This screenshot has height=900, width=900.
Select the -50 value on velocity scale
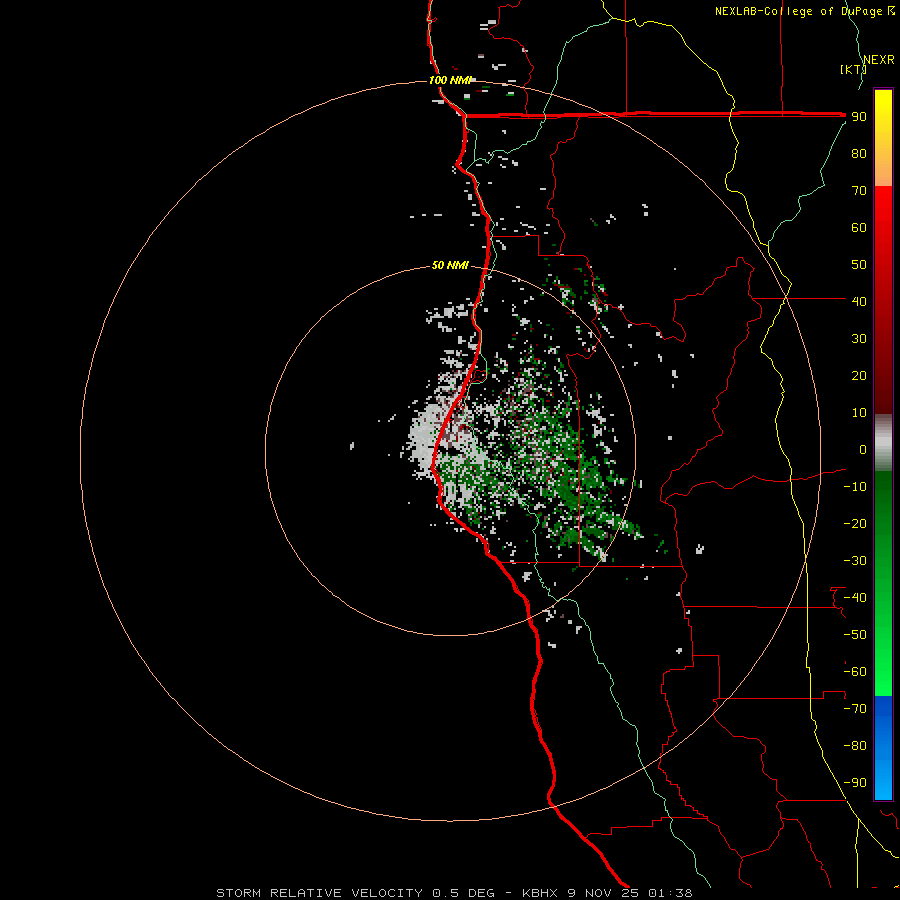(855, 635)
